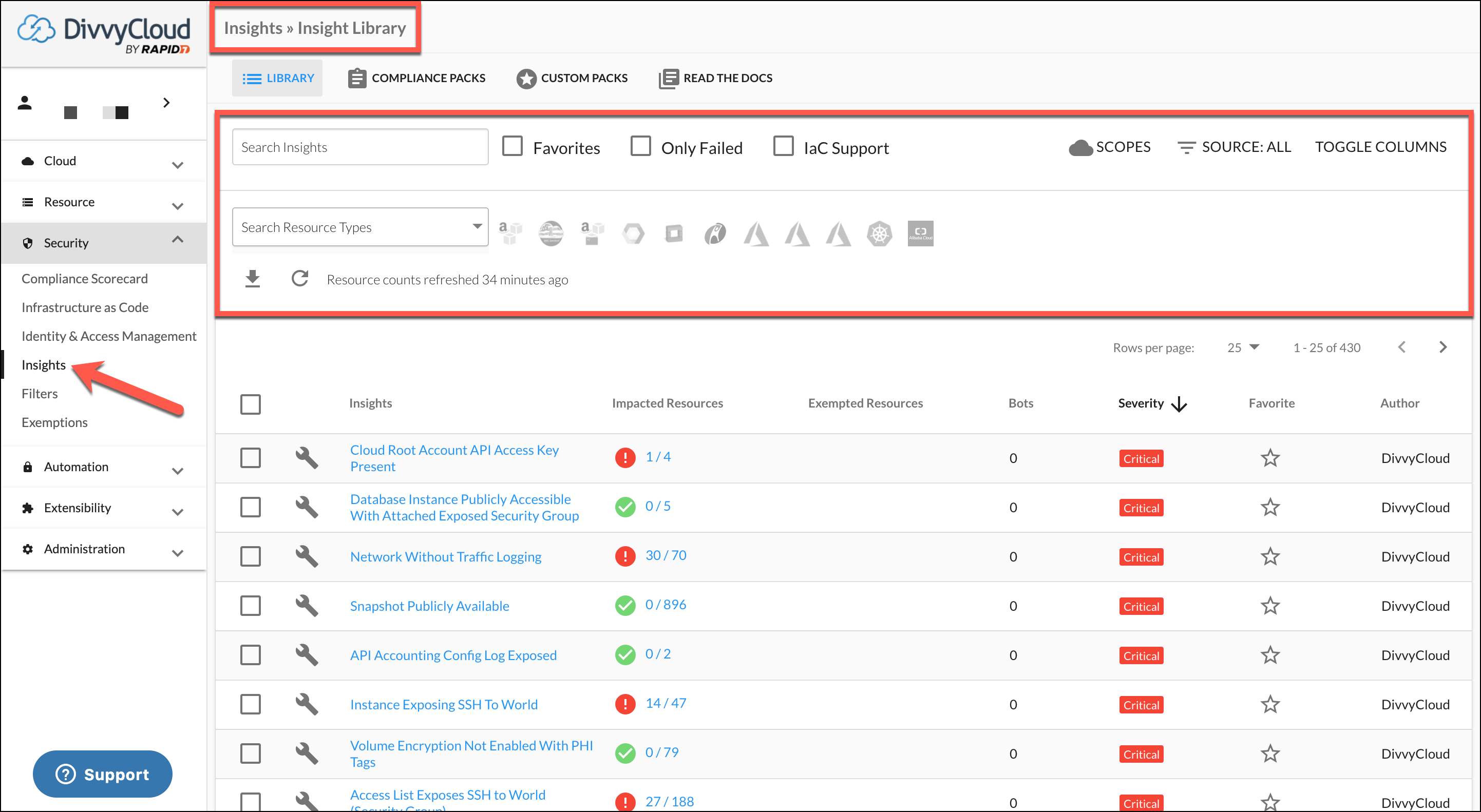Viewport: 1481px width, 812px height.
Task: Expand the user account chevron
Action: (166, 103)
